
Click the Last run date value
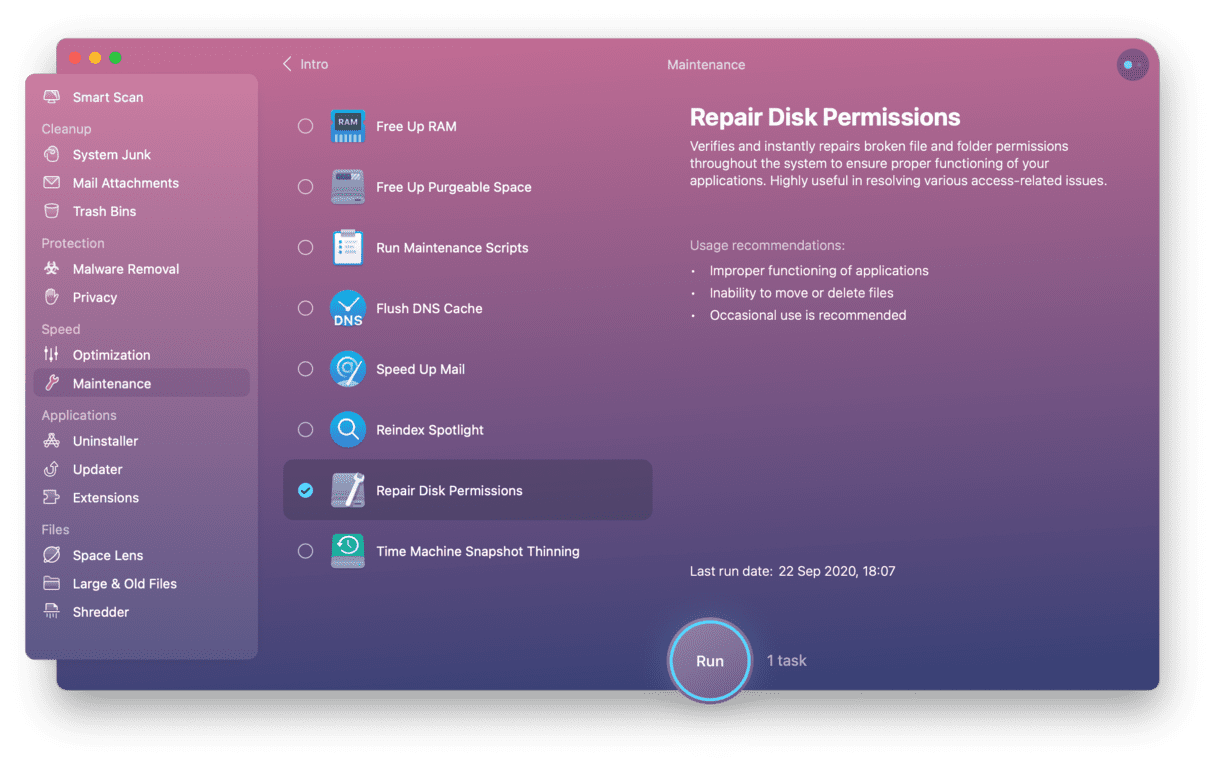(x=836, y=571)
